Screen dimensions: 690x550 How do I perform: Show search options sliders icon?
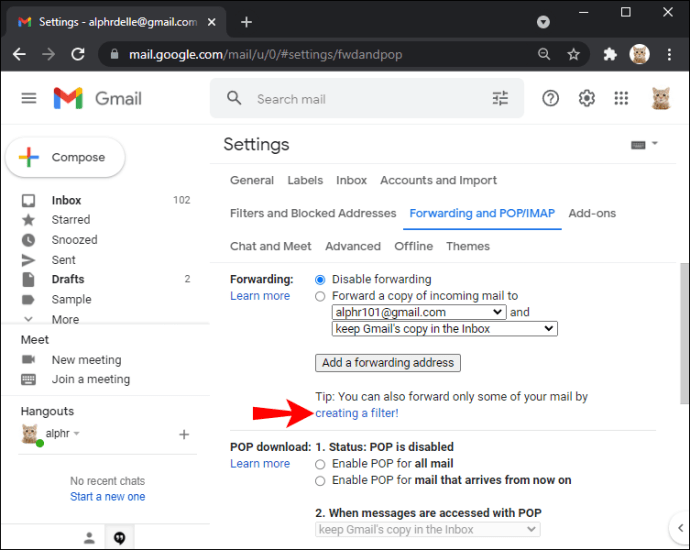click(500, 98)
